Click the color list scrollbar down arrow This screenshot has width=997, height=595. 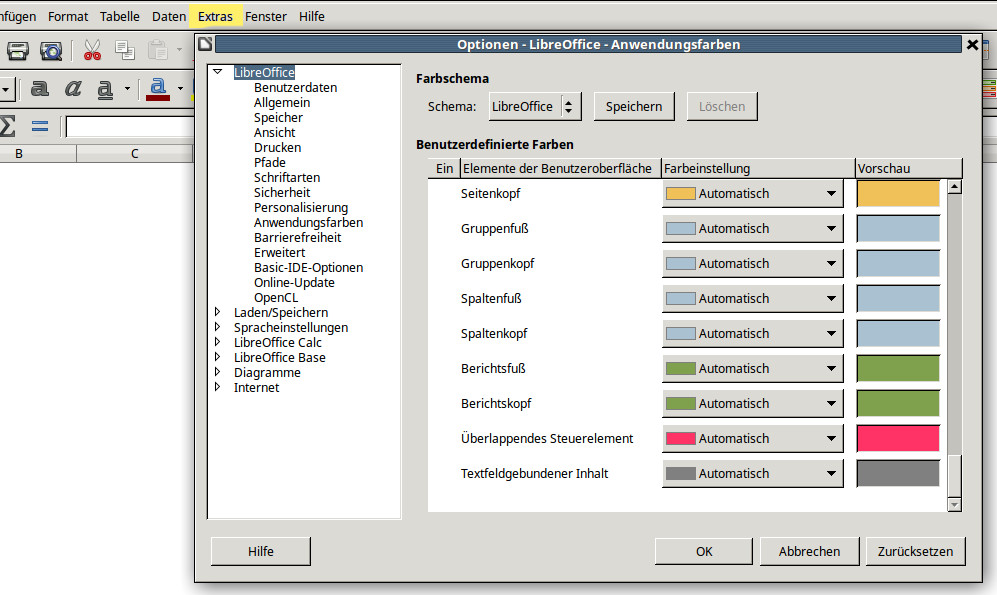(954, 505)
